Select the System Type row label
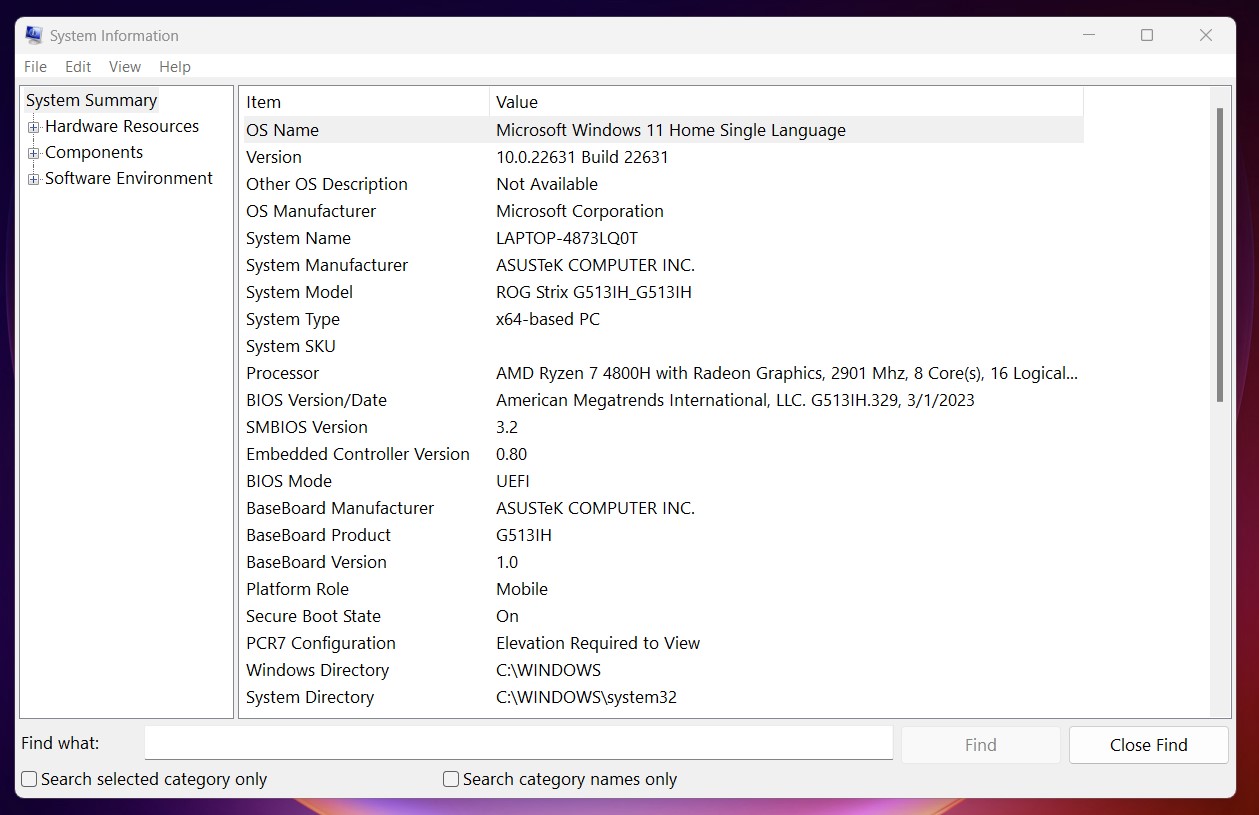 (293, 319)
